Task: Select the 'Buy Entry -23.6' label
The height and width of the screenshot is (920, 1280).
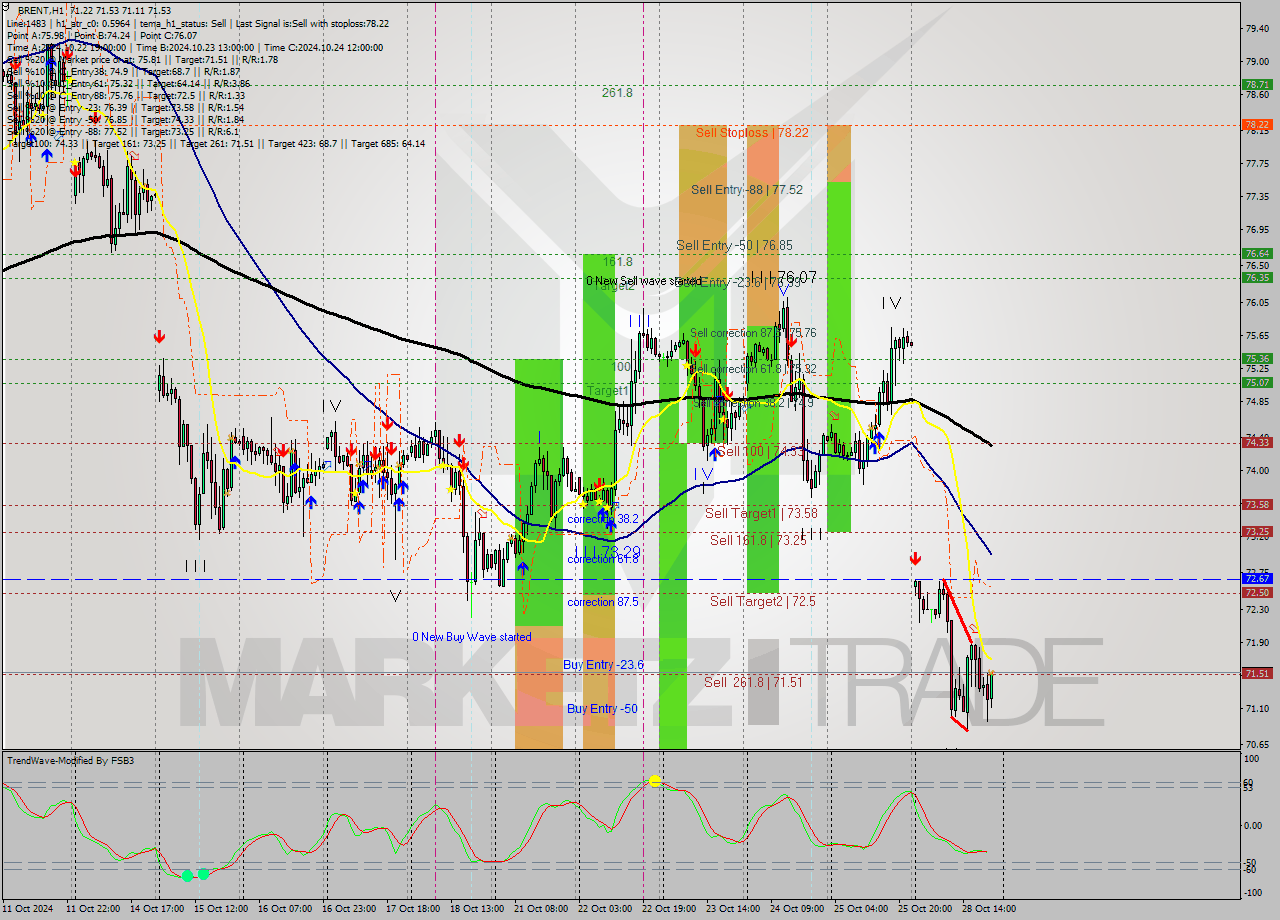Action: pyautogui.click(x=603, y=665)
